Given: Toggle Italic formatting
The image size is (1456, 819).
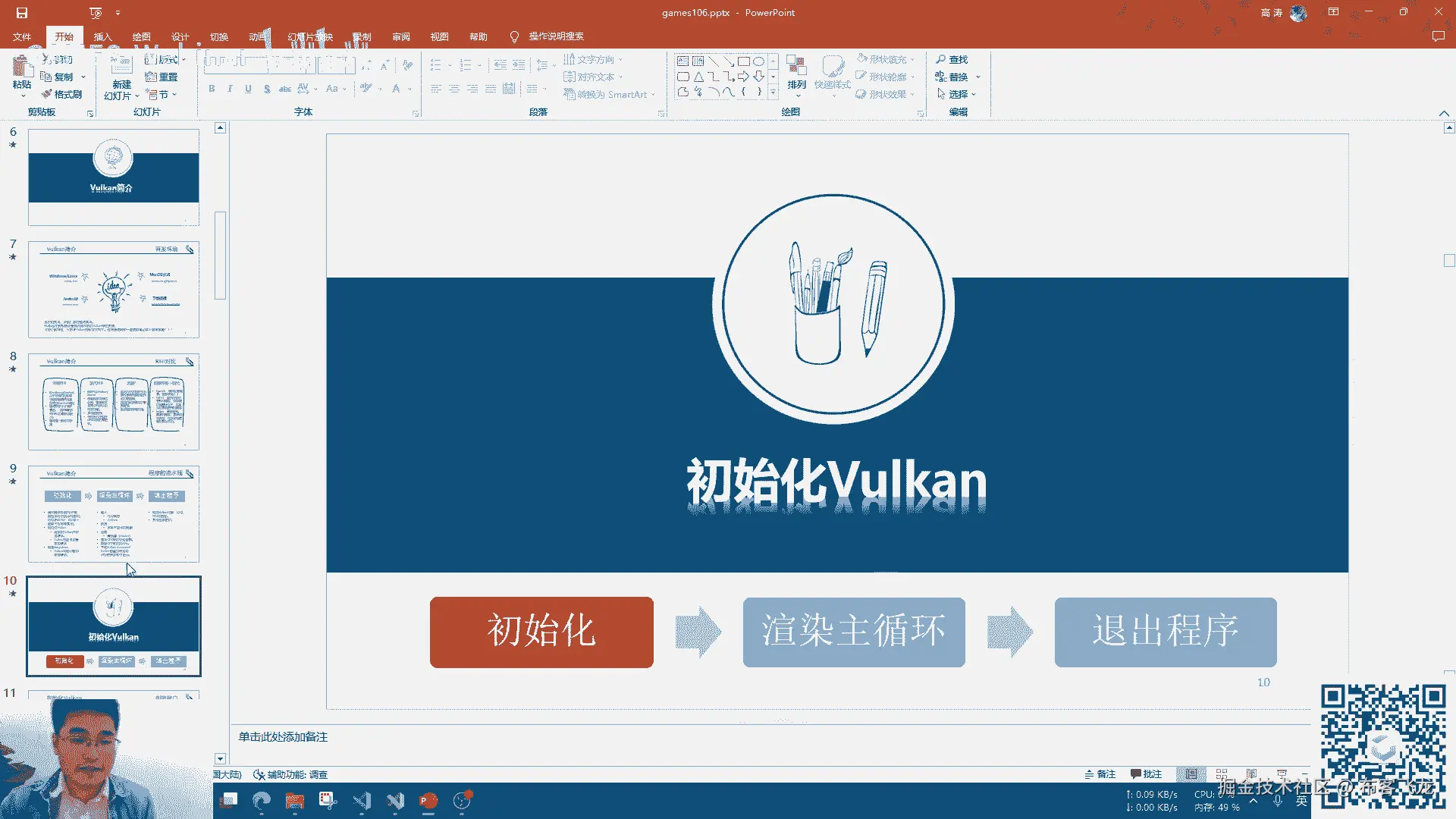Looking at the screenshot, I should [230, 89].
